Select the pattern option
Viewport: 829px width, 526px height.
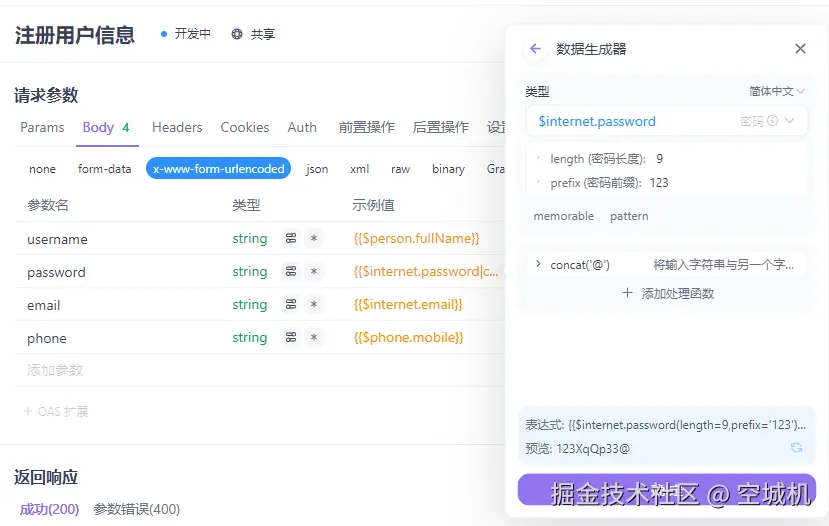[x=629, y=216]
